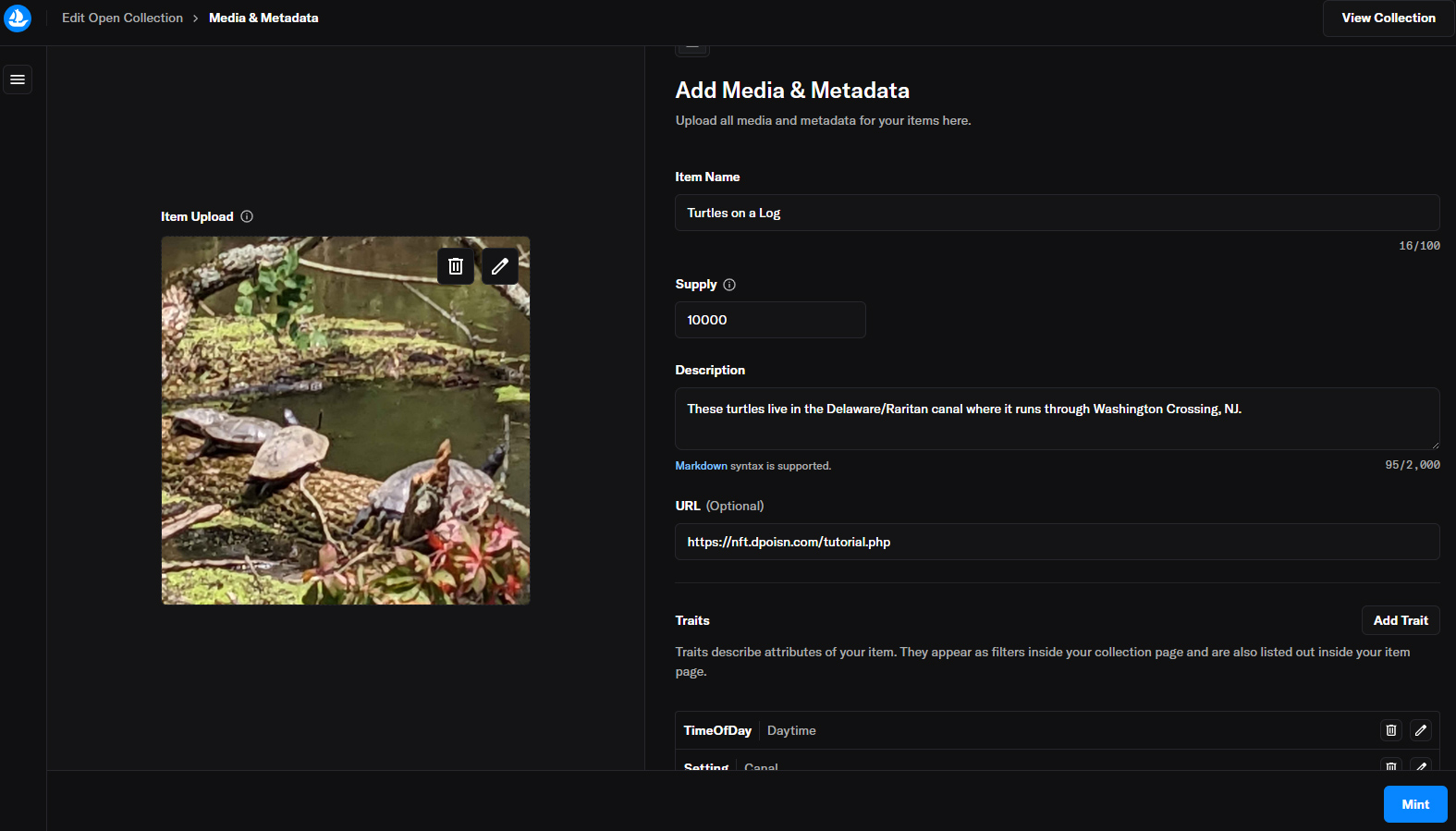This screenshot has width=1456, height=831.
Task: Open the View Collection button
Action: pyautogui.click(x=1389, y=18)
